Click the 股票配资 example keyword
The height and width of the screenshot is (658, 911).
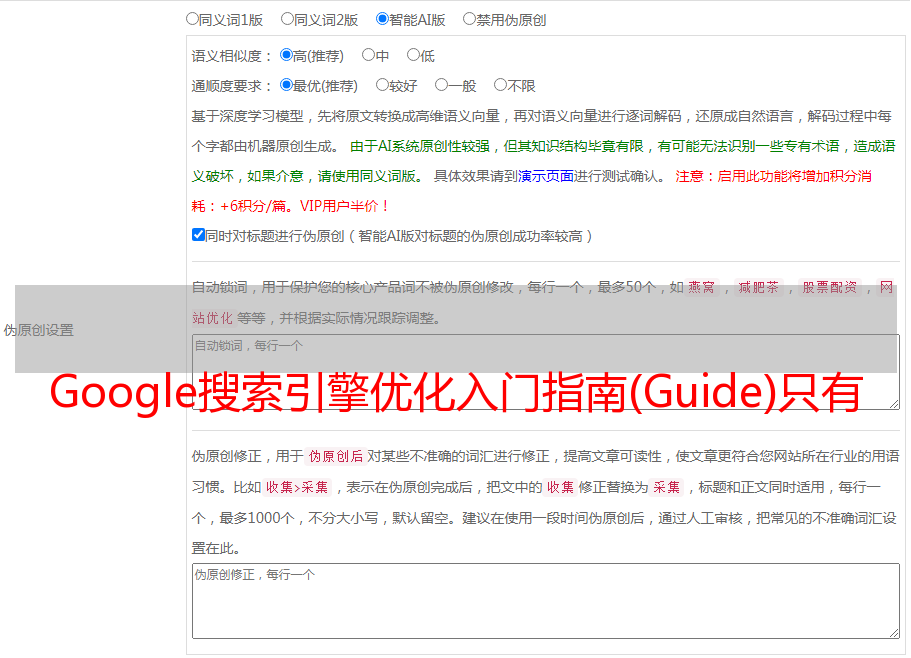pos(830,287)
